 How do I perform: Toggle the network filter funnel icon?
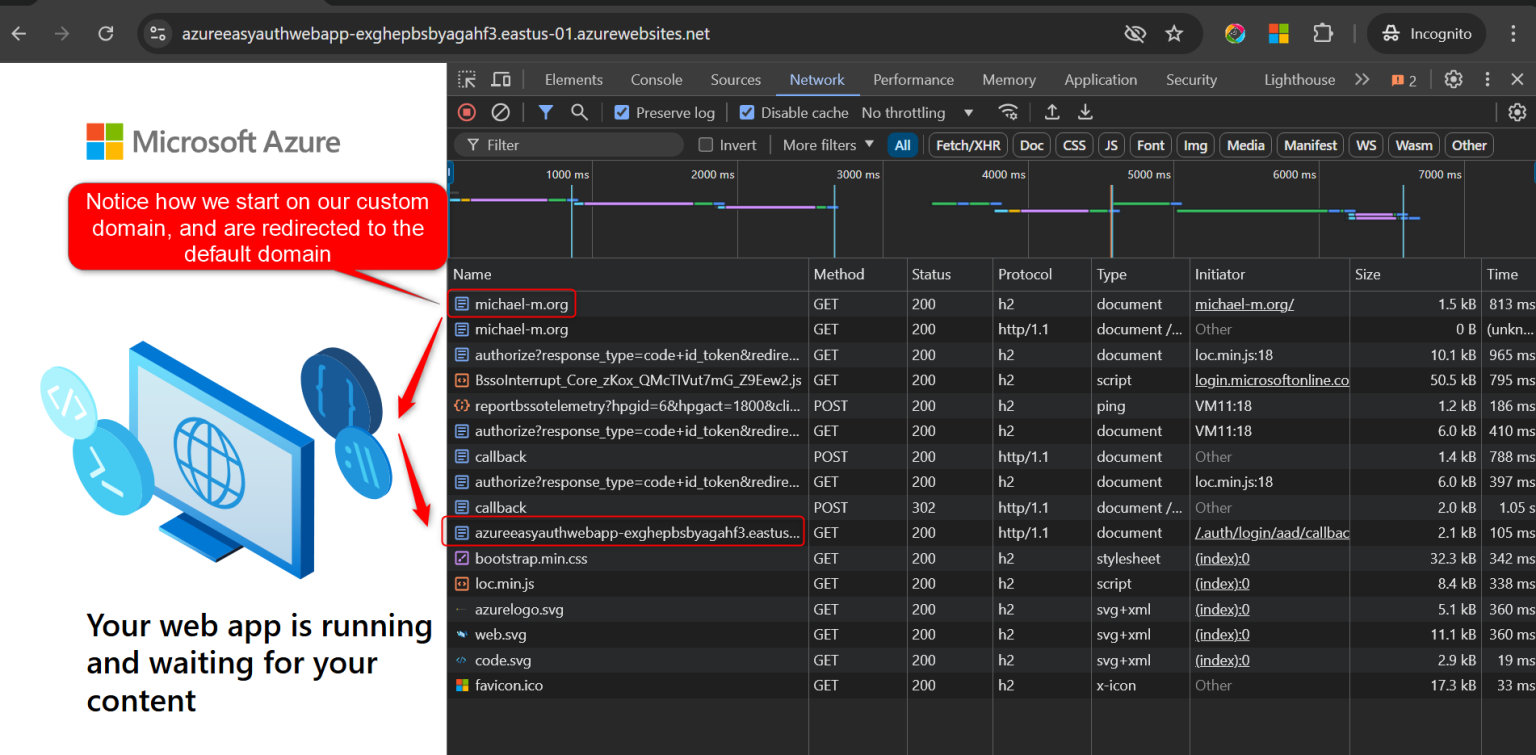point(546,112)
